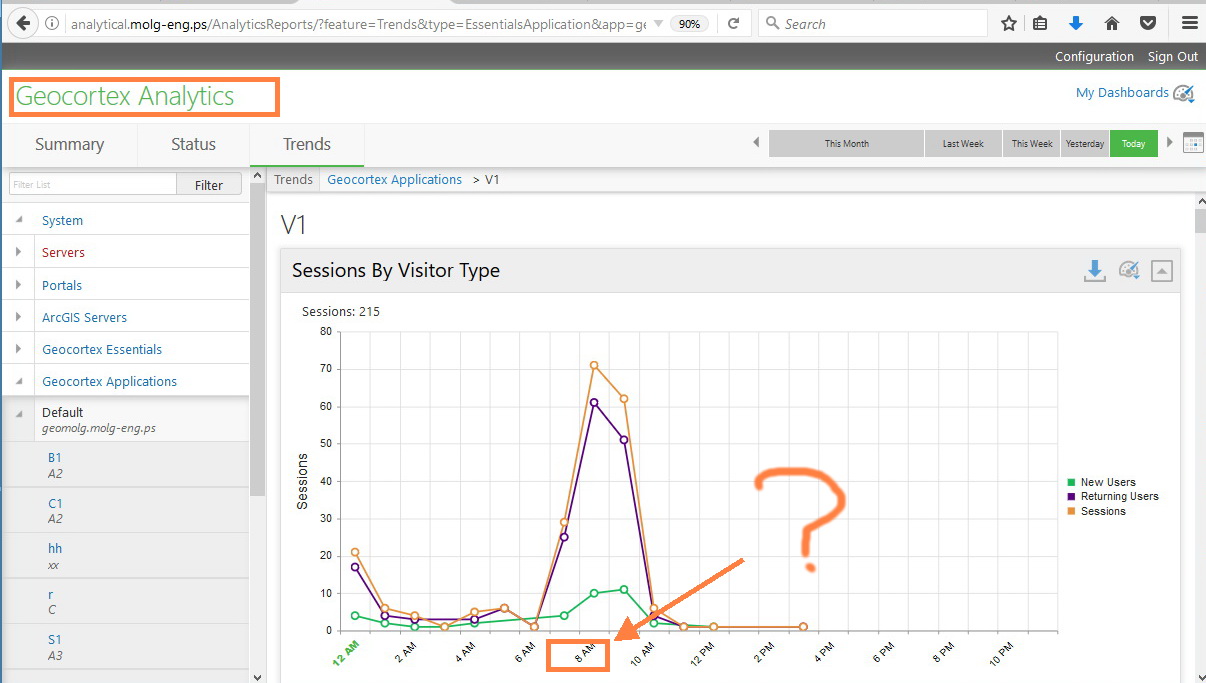Viewport: 1206px width, 683px height.
Task: Click Geocortex Applications breadcrumb link
Action: 395,180
